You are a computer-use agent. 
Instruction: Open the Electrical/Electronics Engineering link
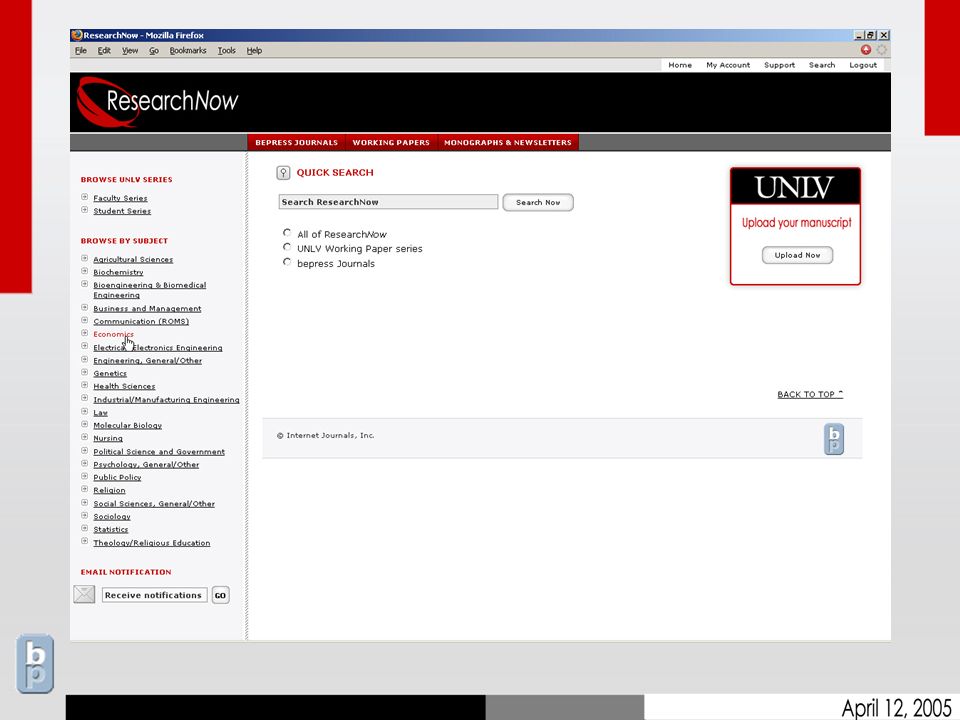tap(158, 348)
